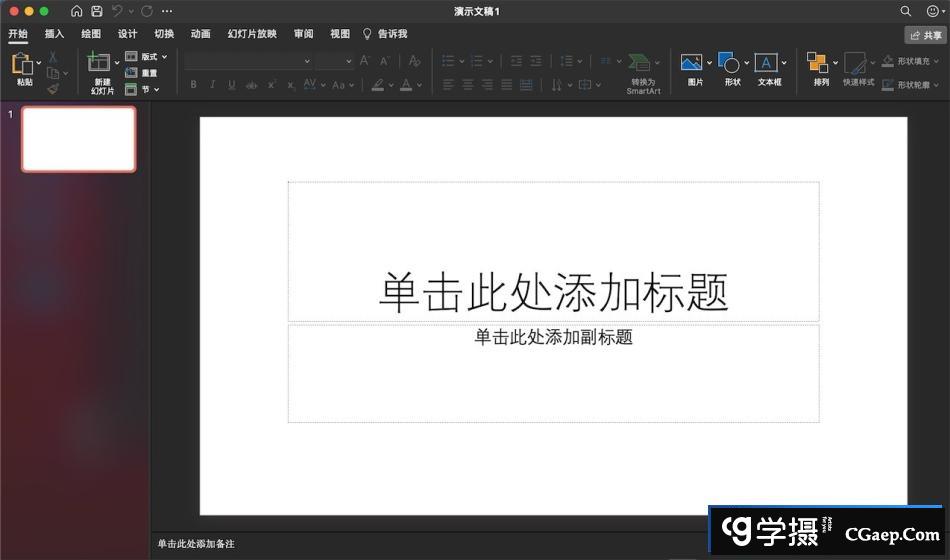Screen dimensions: 950x560
Task: Open the Slide Show (幻灯片放映) tab
Action: (x=252, y=34)
